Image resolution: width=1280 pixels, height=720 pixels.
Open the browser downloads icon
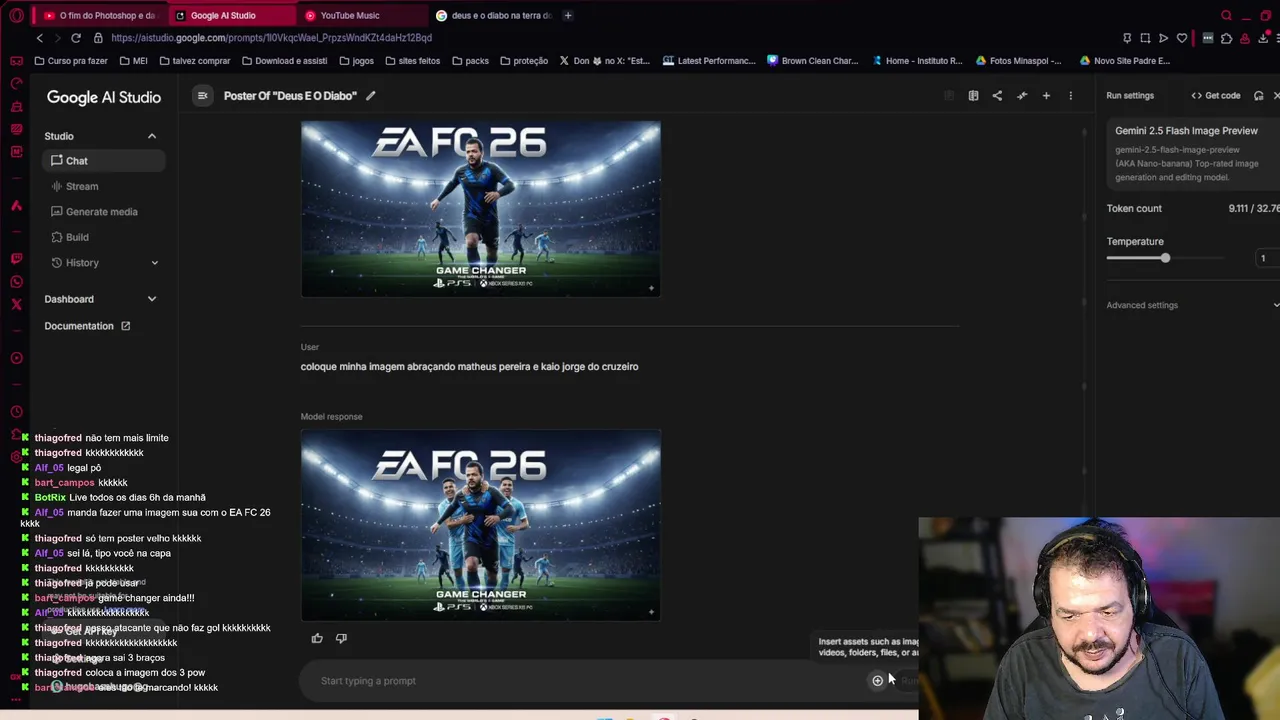(1263, 38)
